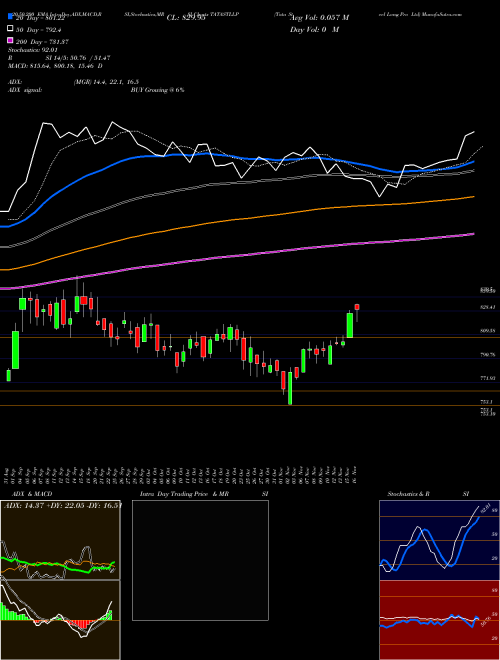
Task: Click the magenta 200 Day legend swatch
Action: [x=10, y=41]
